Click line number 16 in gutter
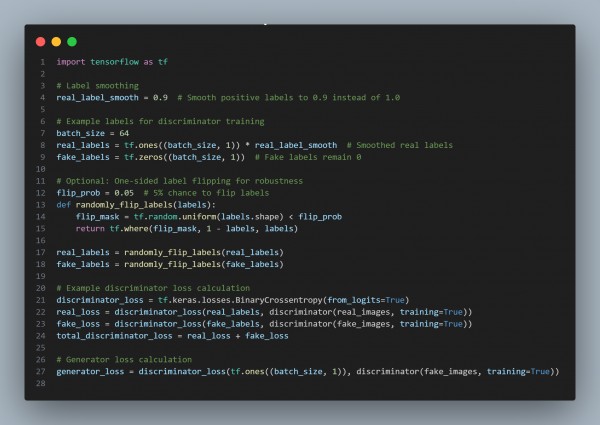The height and width of the screenshot is (425, 600). coord(41,241)
